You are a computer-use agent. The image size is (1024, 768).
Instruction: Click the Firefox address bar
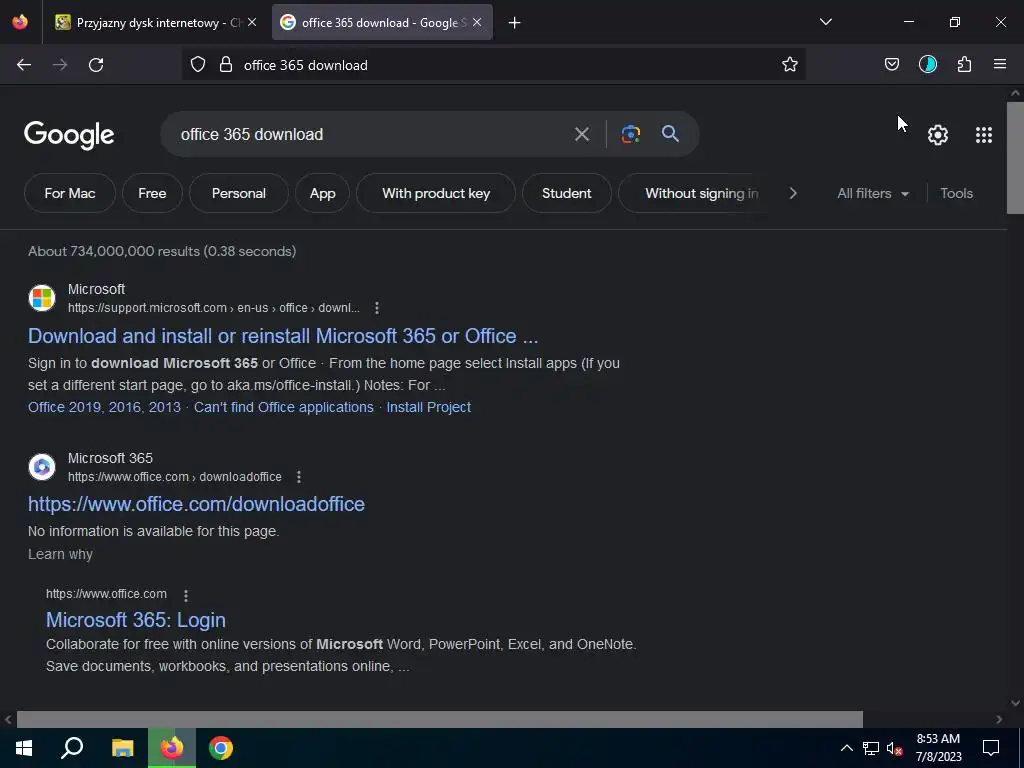(493, 65)
